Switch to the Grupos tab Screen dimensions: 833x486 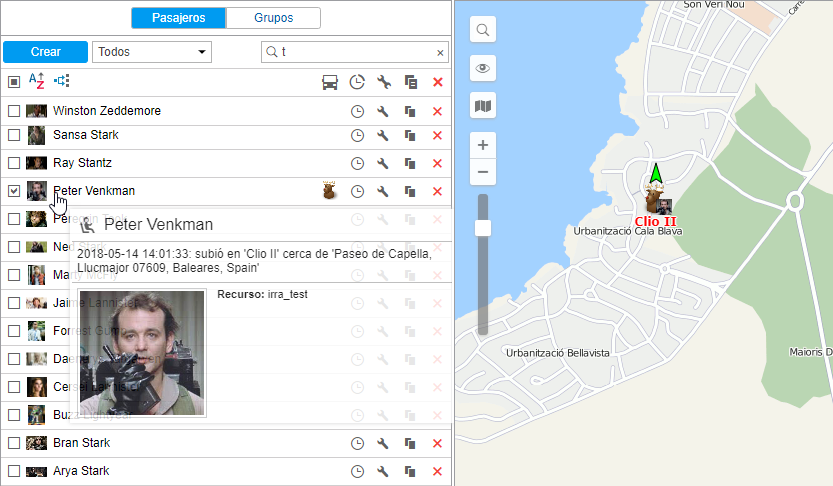[x=273, y=18]
